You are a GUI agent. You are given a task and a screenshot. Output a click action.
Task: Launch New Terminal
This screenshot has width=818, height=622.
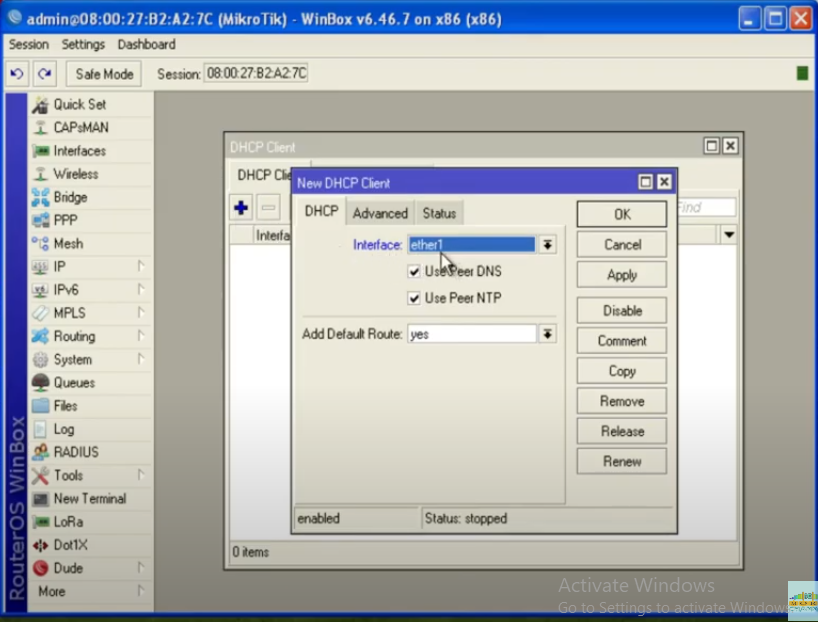[90, 499]
